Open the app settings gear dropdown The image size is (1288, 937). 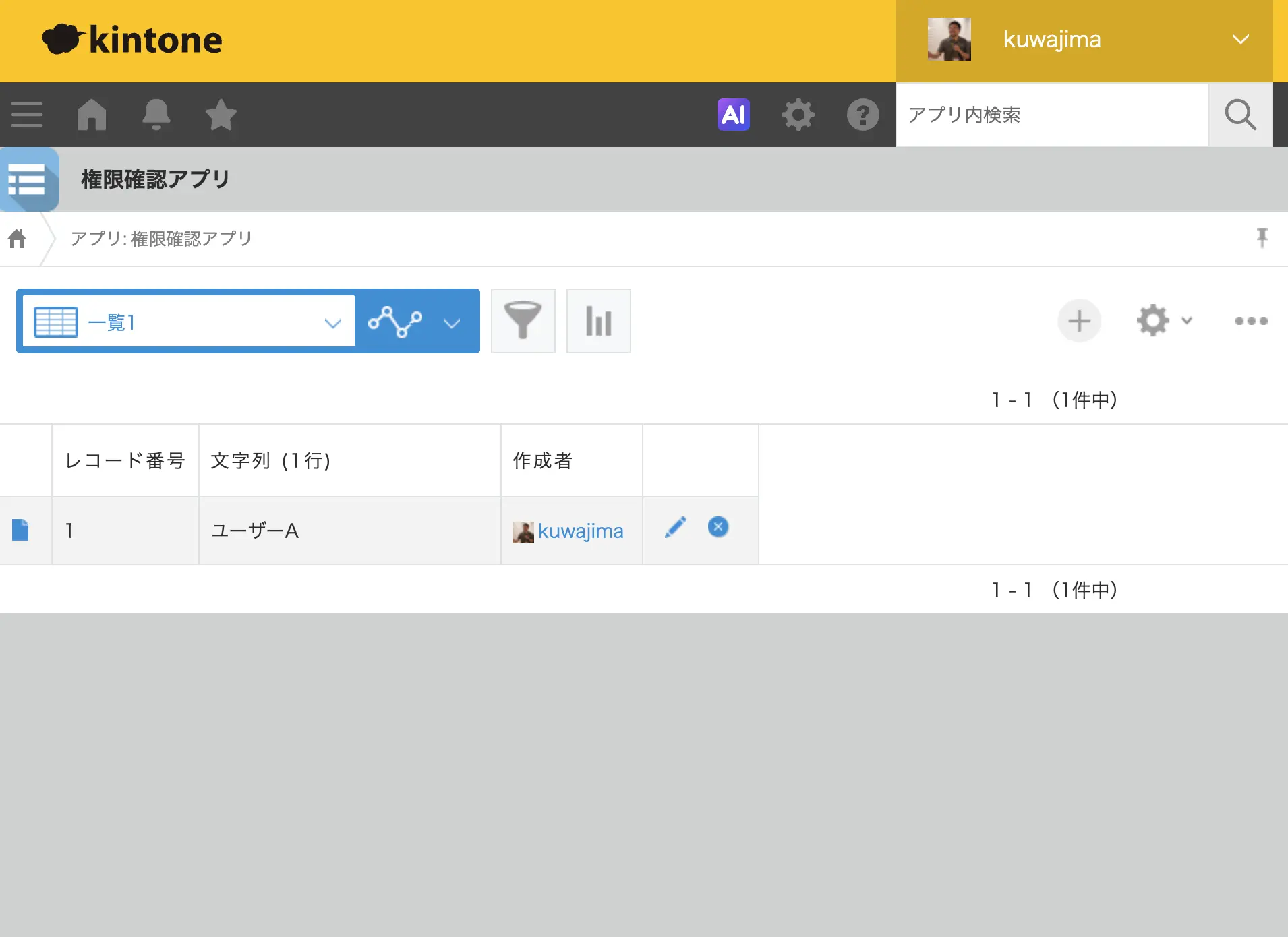click(x=1164, y=321)
